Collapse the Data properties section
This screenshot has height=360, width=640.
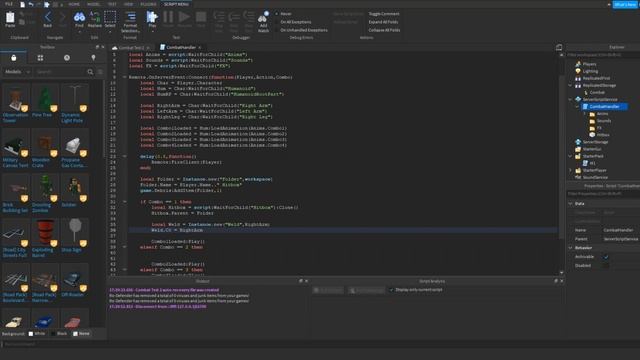571,203
